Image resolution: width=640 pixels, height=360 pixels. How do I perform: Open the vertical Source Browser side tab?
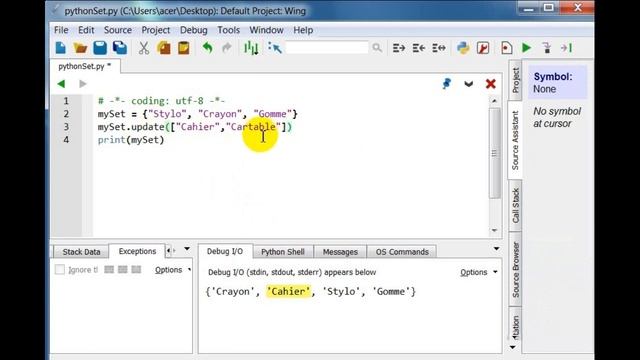click(x=515, y=270)
